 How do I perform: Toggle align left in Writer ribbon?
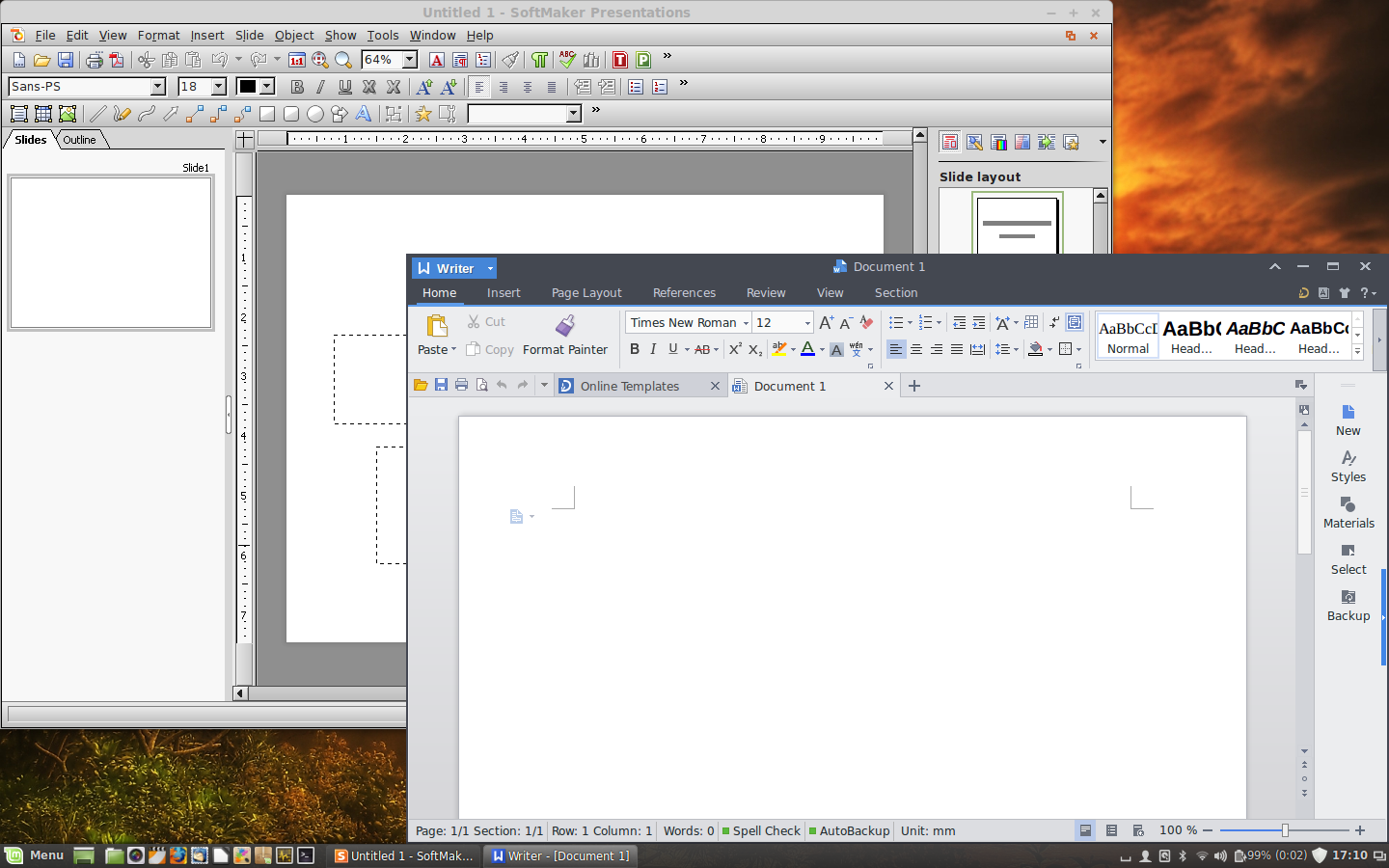click(x=896, y=349)
